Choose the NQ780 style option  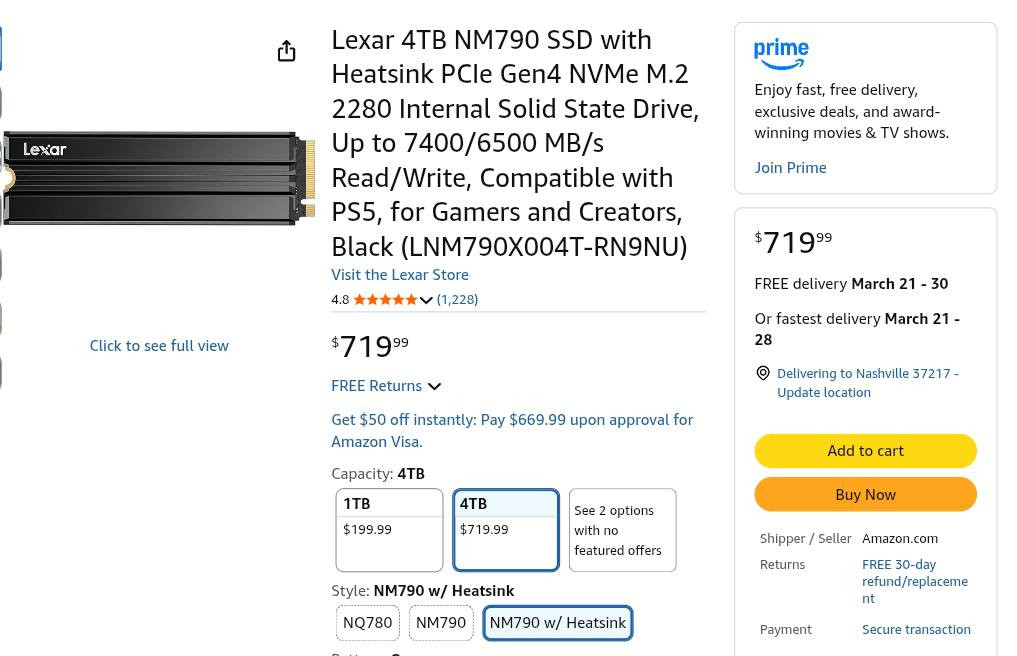coord(367,622)
